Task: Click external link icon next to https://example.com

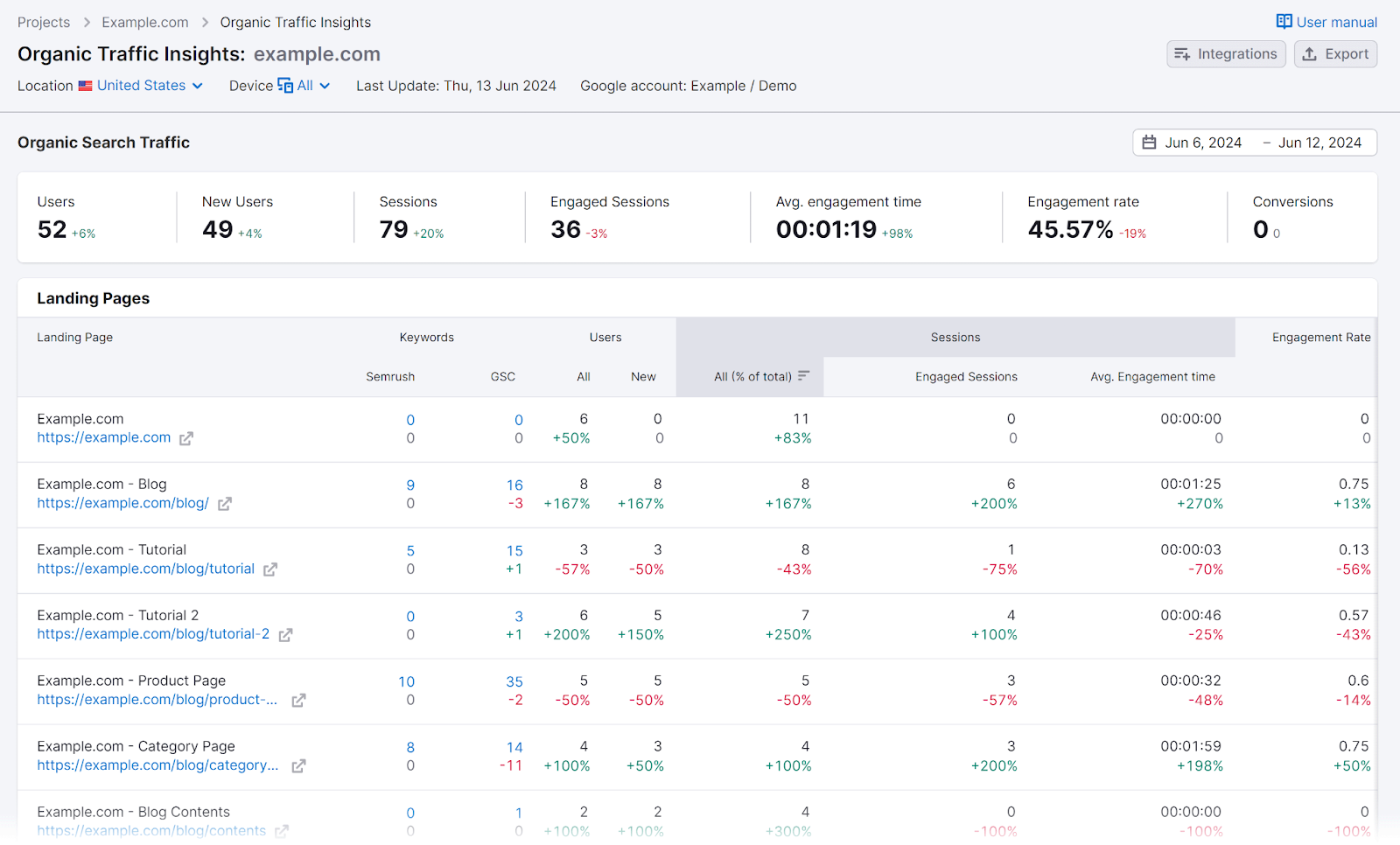Action: pos(185,438)
